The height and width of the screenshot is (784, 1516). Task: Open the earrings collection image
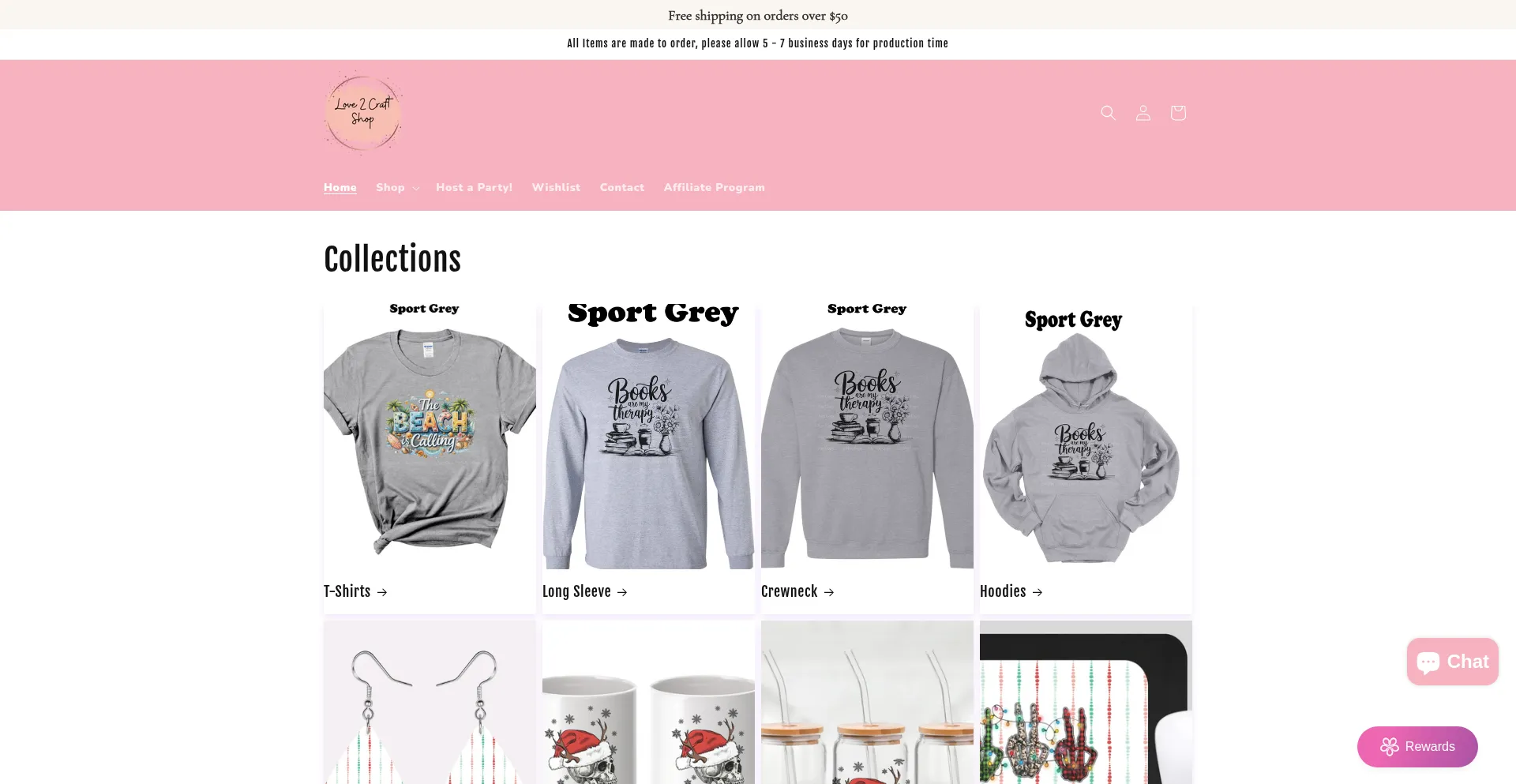click(430, 703)
